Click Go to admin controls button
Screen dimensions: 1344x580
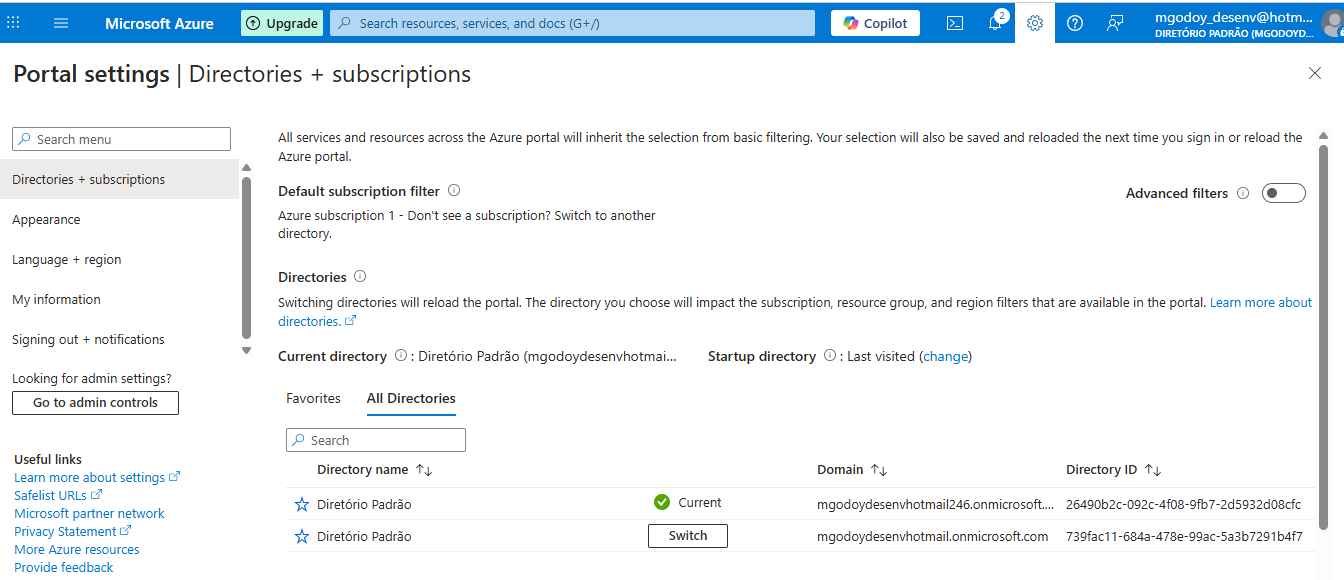click(95, 403)
